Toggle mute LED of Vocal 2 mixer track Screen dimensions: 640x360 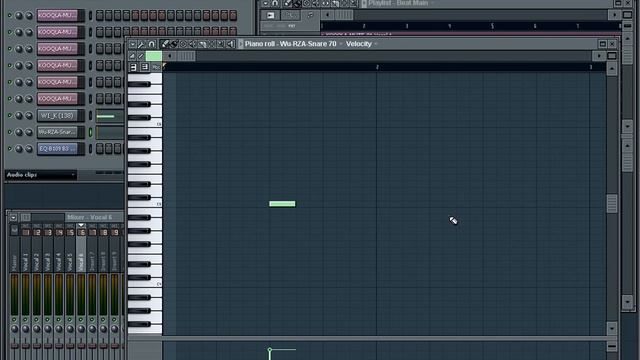pyautogui.click(x=37, y=319)
